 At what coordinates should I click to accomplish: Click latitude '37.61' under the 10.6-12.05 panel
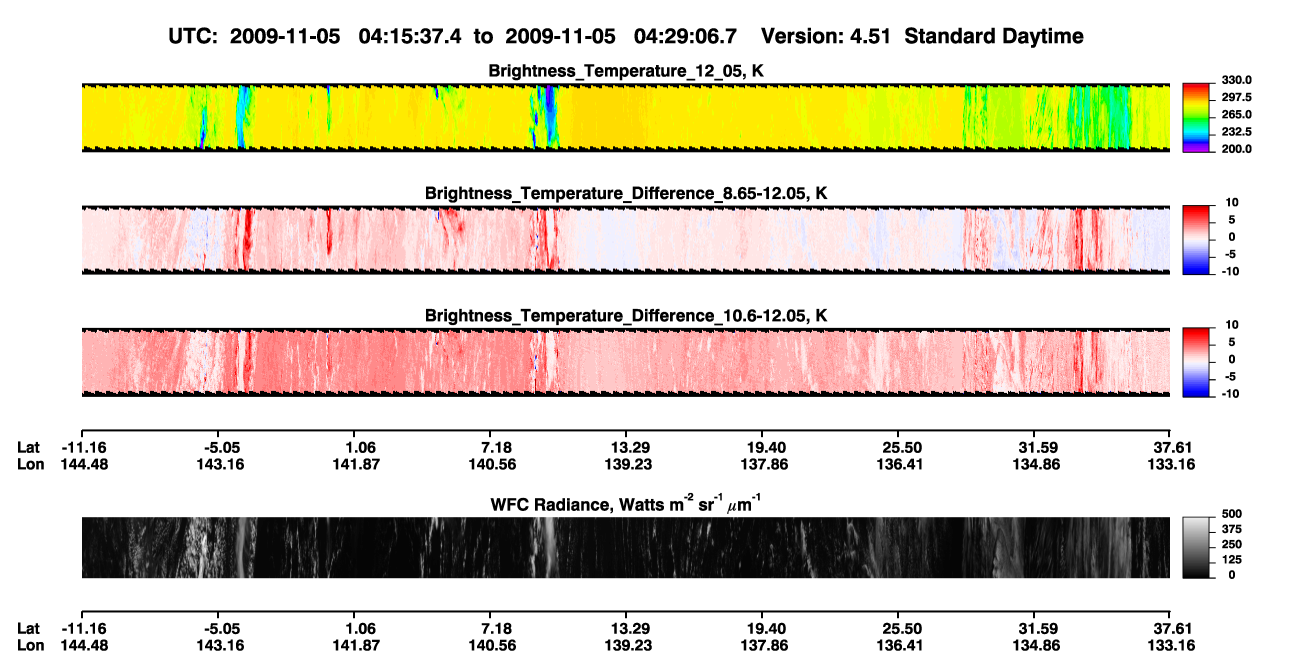tap(1170, 447)
